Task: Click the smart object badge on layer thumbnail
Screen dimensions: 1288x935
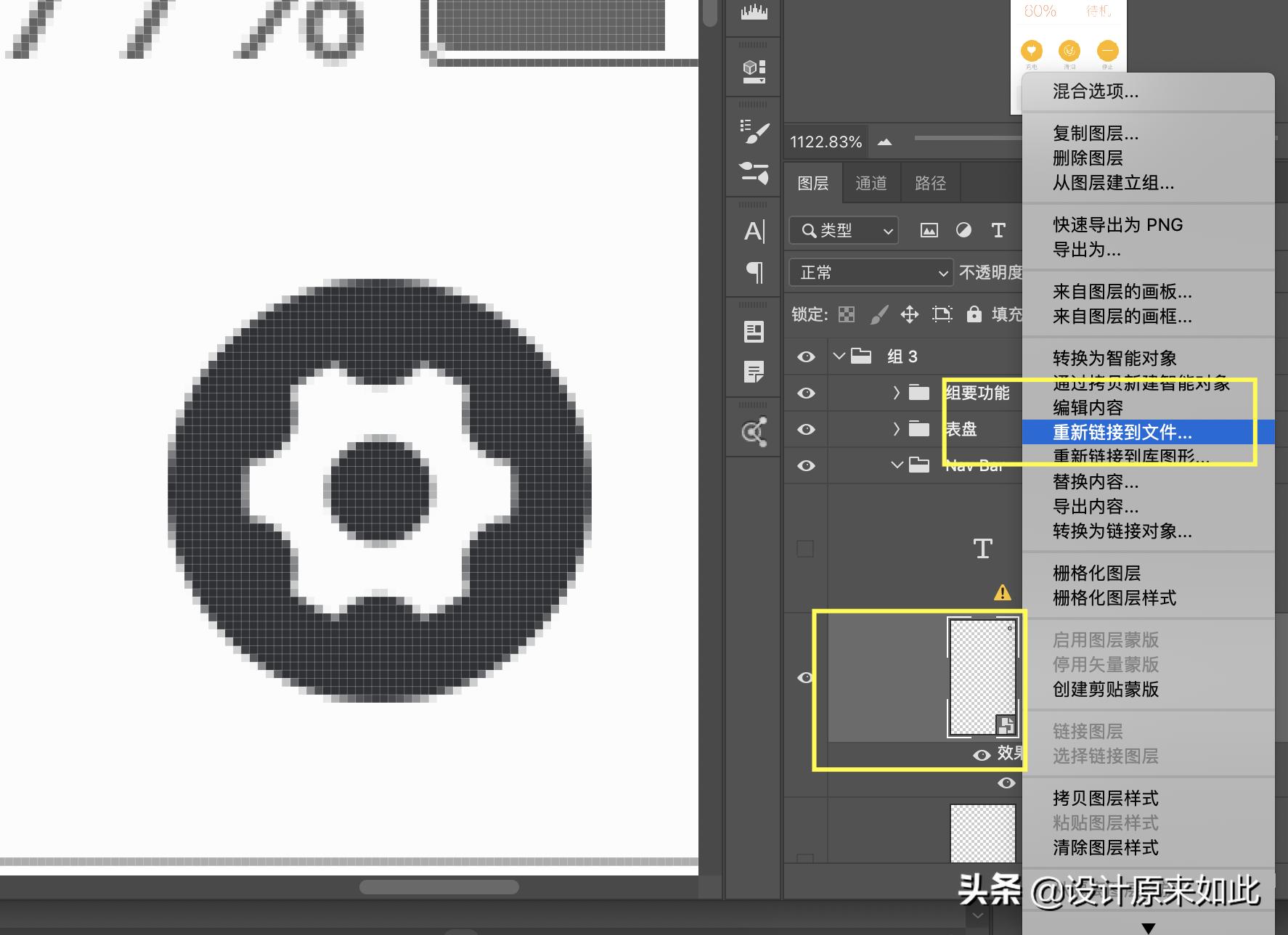Action: 1006,724
